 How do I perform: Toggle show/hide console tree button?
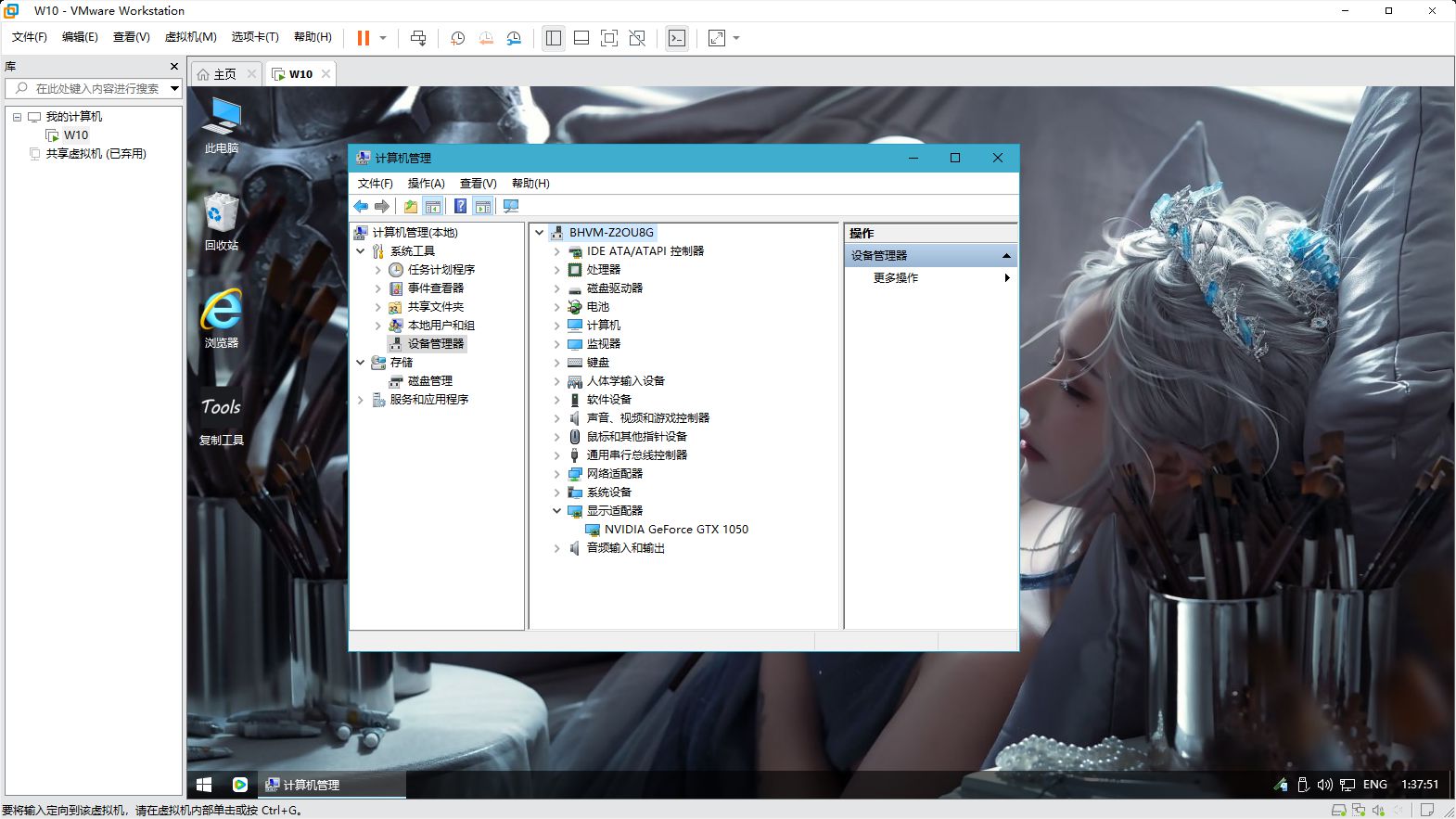pos(433,206)
